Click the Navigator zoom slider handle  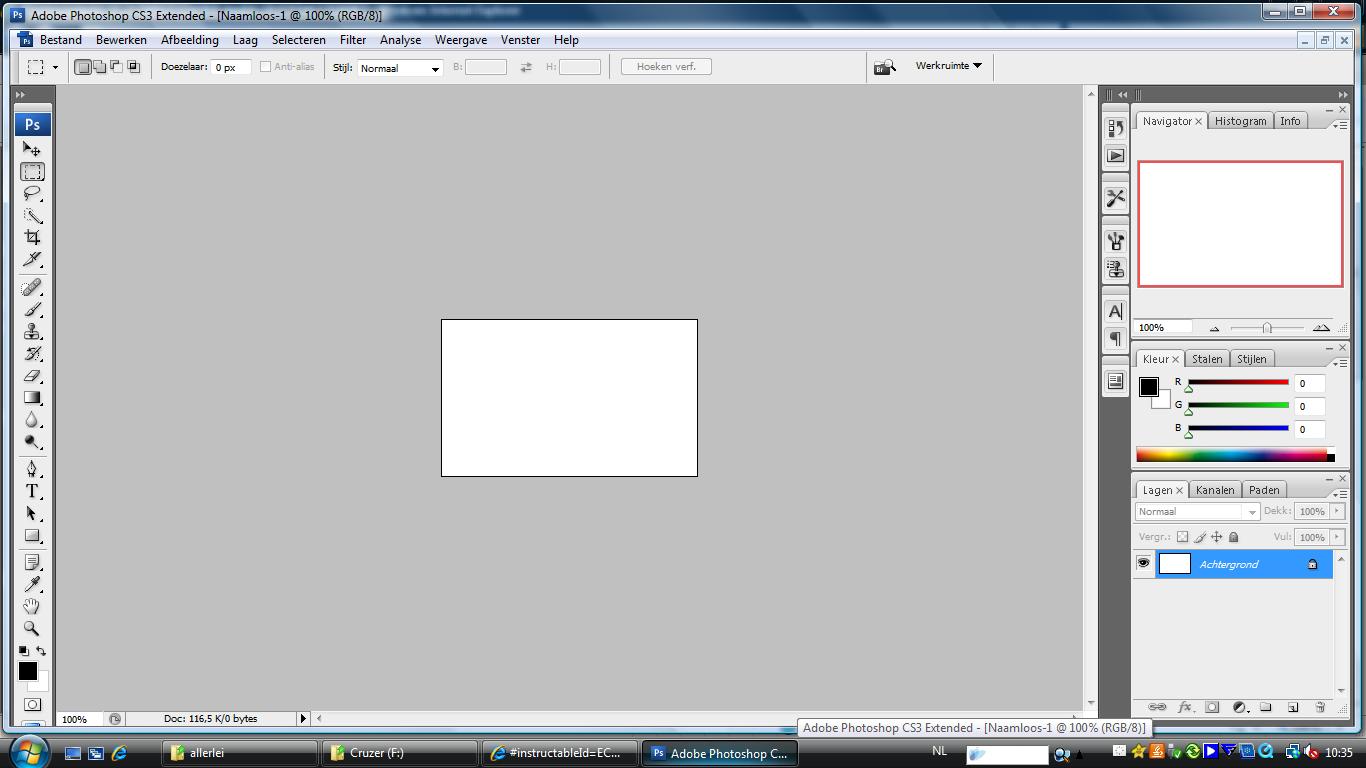click(1267, 328)
